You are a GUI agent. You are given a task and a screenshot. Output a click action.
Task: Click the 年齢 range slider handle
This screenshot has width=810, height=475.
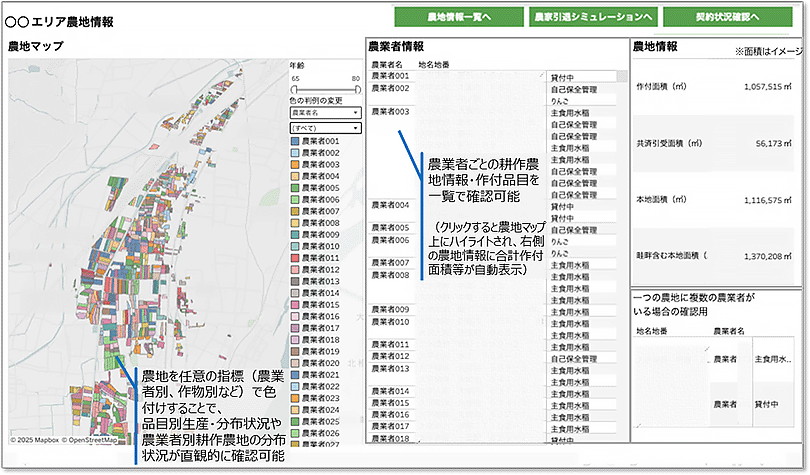tap(292, 89)
